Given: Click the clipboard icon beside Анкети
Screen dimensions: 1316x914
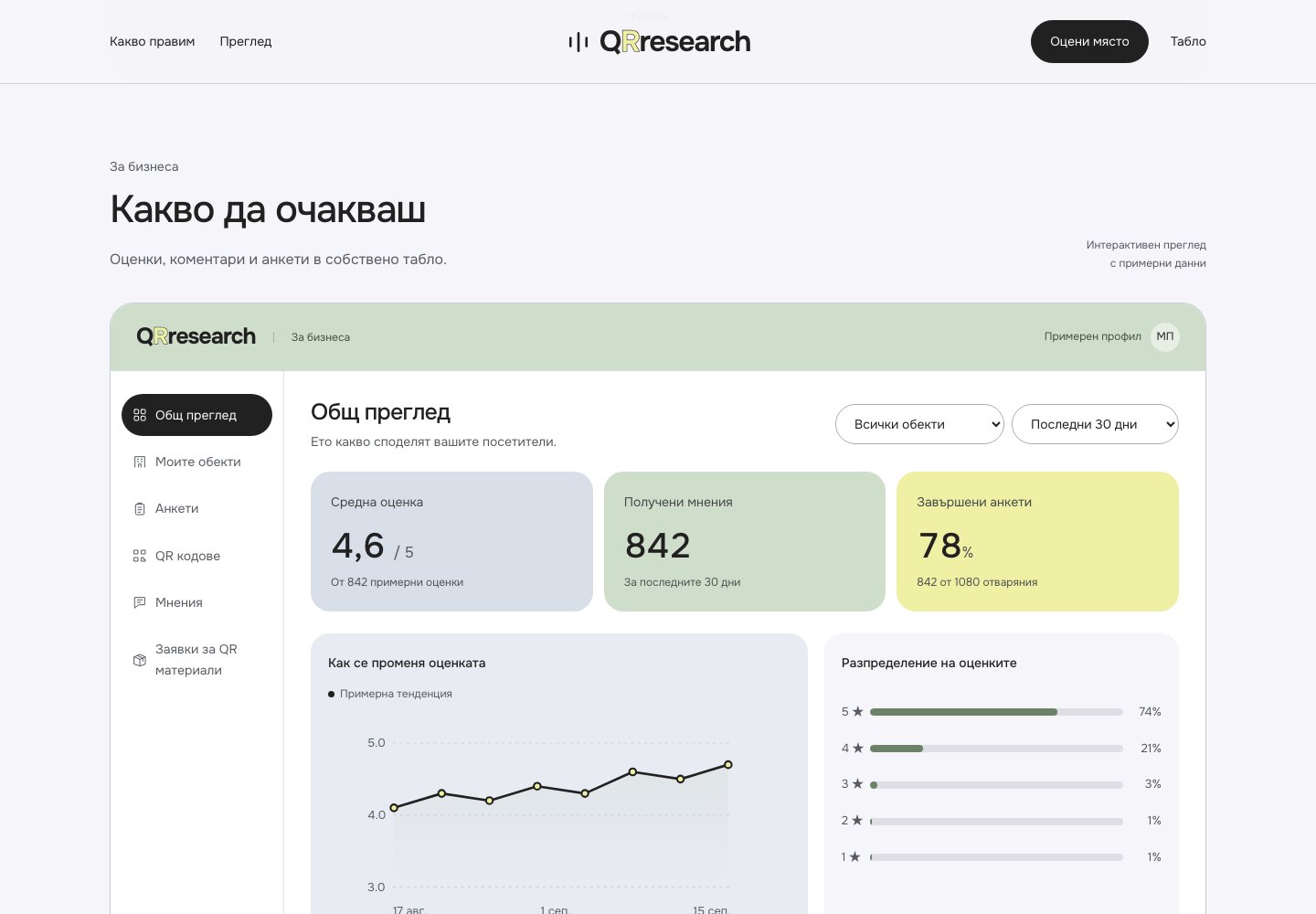Looking at the screenshot, I should 140,509.
